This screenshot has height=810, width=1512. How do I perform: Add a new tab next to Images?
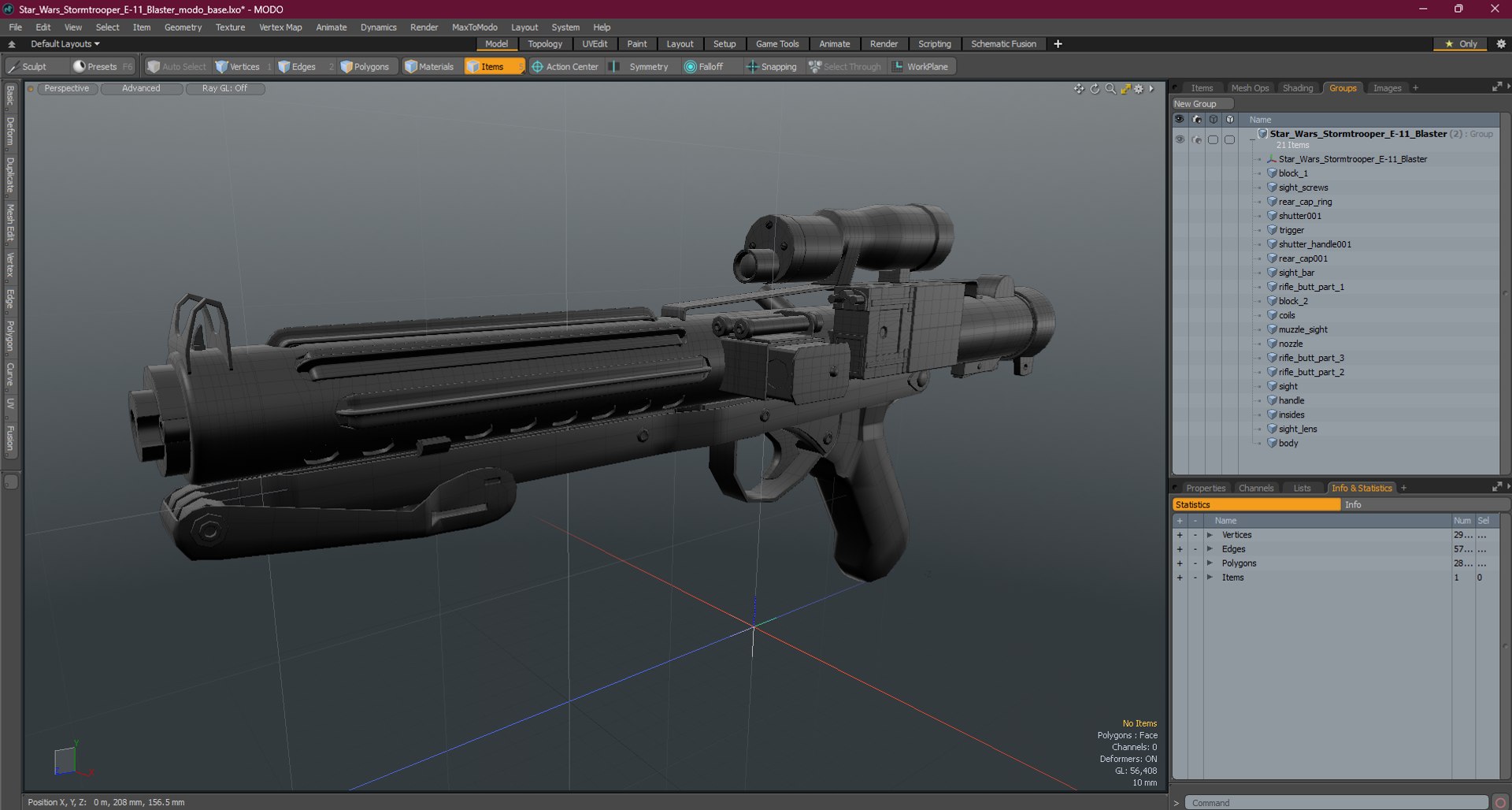1415,88
